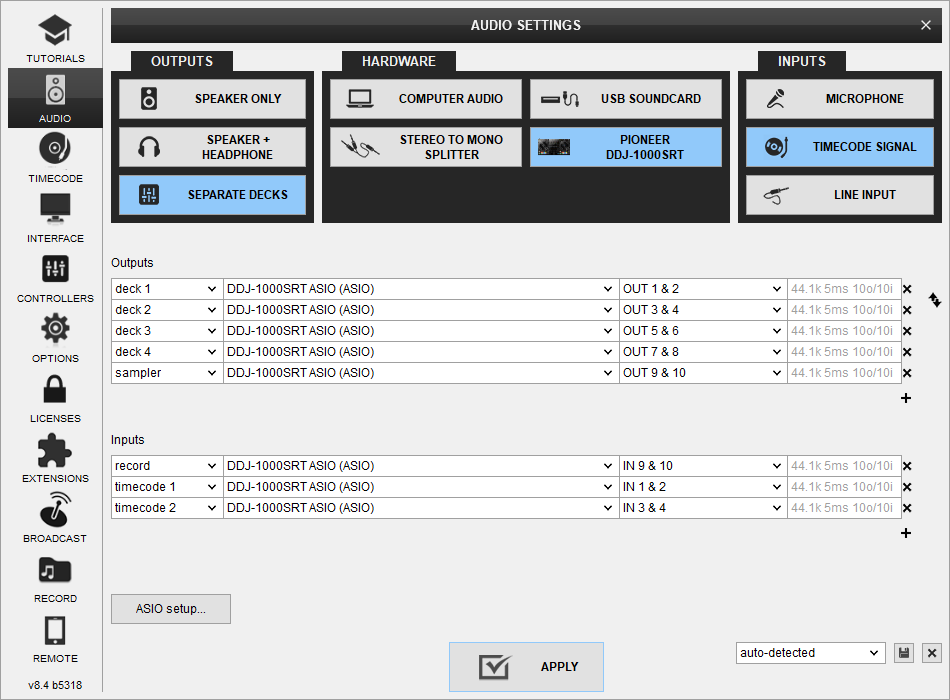Viewport: 950px width, 700px height.
Task: Remove the deck 1 output row
Action: (x=907, y=289)
